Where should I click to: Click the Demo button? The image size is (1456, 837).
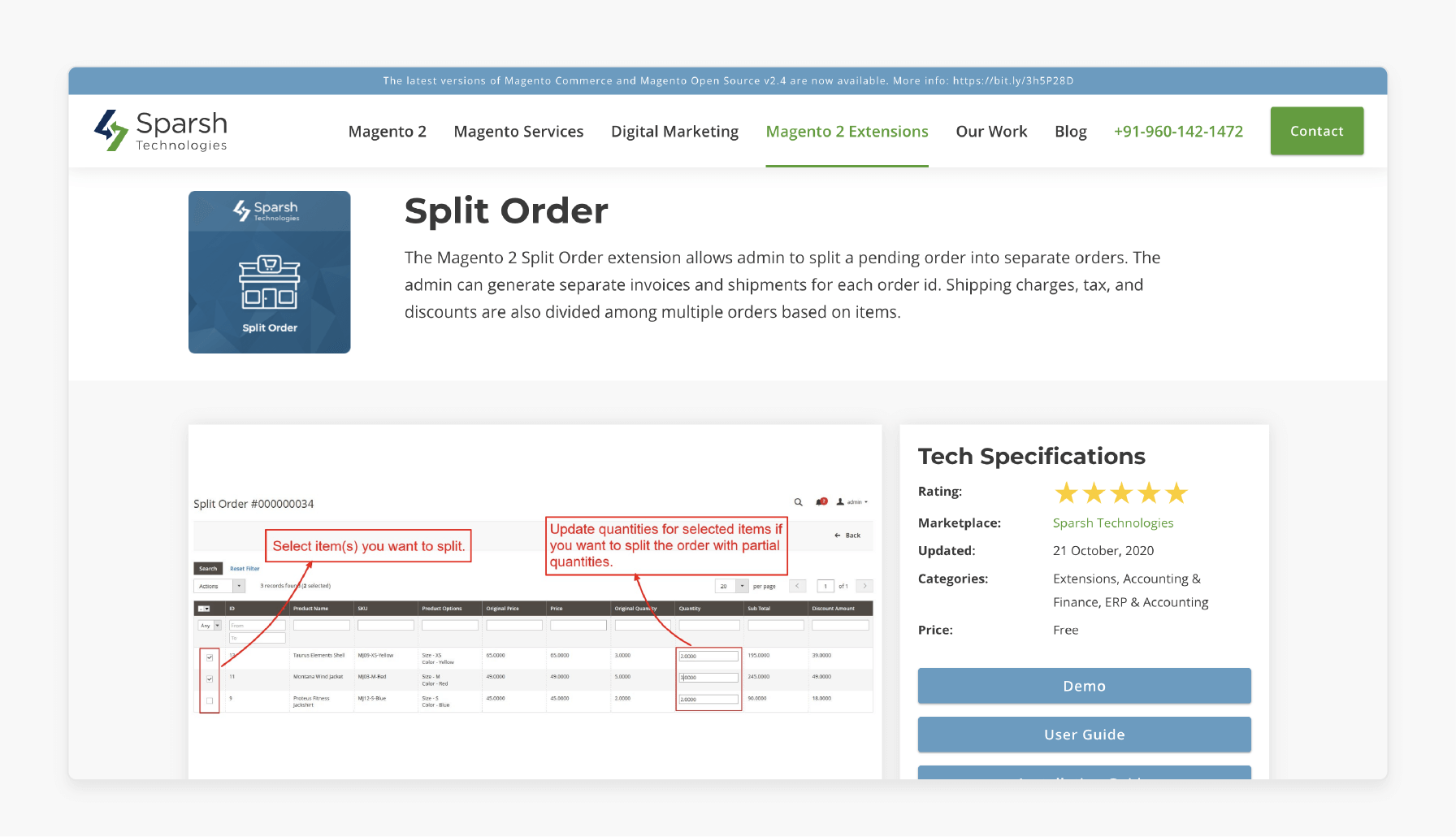coord(1085,686)
